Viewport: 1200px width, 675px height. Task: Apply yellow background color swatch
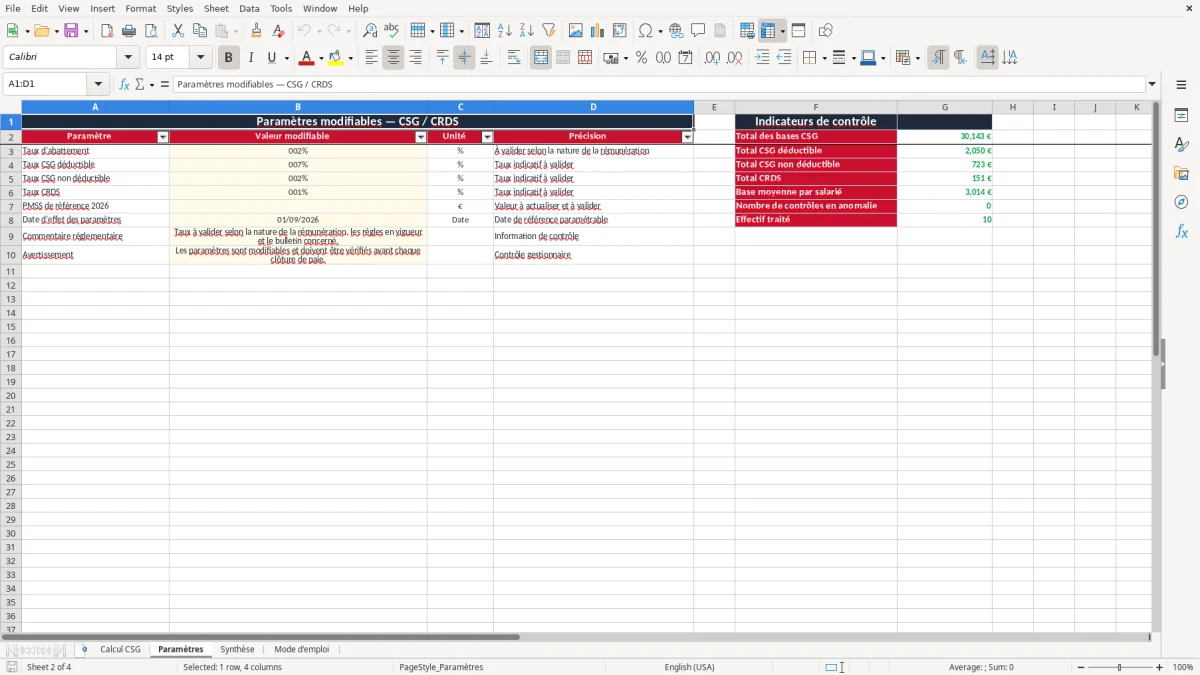tap(335, 58)
